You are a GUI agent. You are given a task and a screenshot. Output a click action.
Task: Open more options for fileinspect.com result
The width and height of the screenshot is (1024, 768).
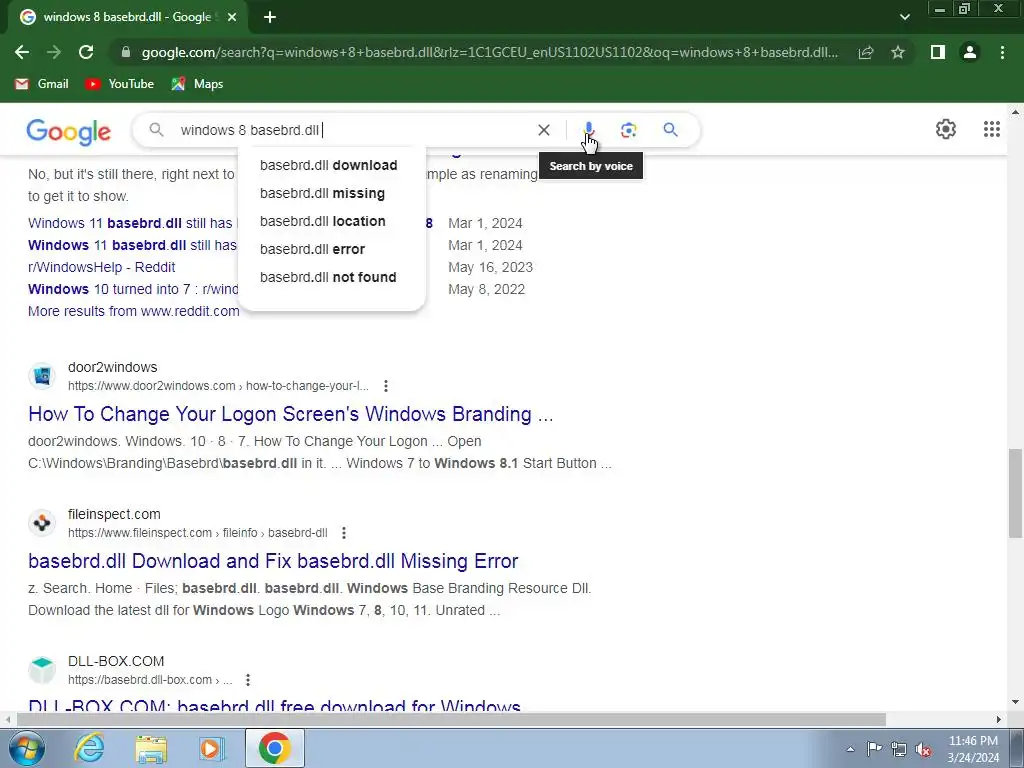pyautogui.click(x=344, y=533)
